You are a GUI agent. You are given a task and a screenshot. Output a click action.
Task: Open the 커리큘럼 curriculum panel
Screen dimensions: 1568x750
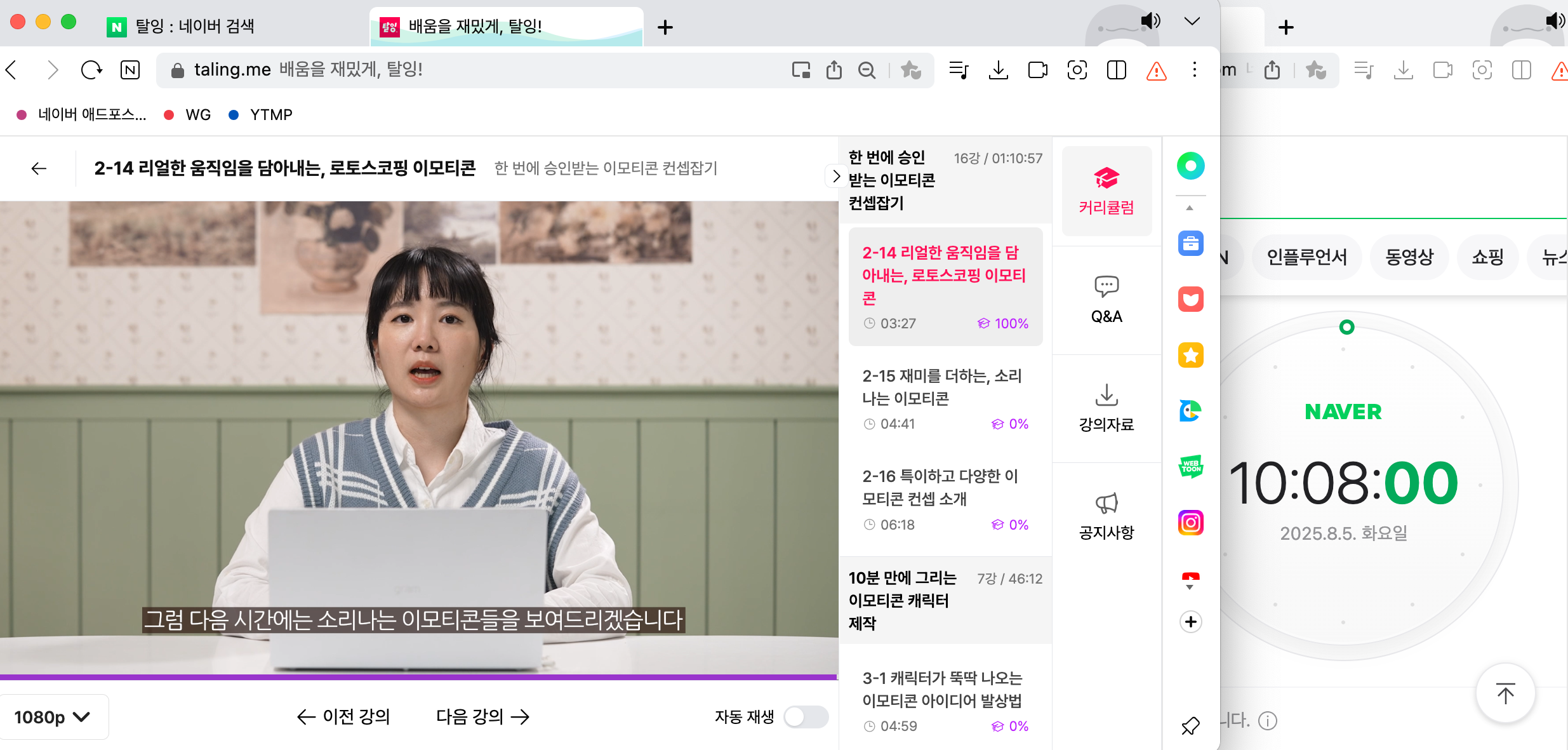(x=1106, y=191)
